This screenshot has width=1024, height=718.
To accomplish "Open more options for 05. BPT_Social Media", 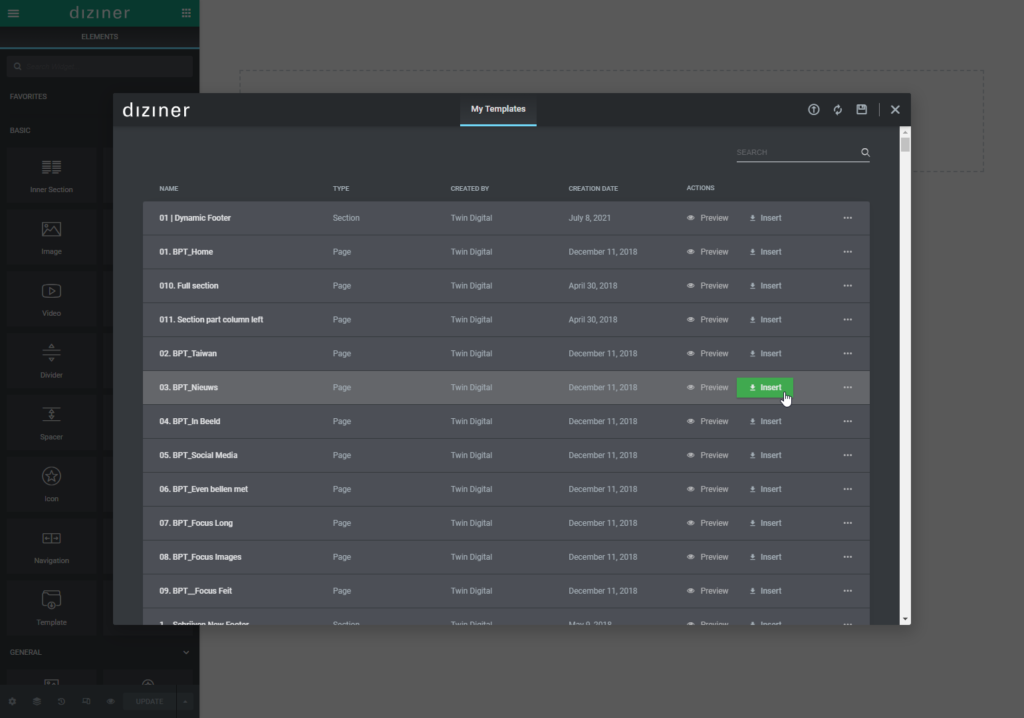I will (847, 455).
